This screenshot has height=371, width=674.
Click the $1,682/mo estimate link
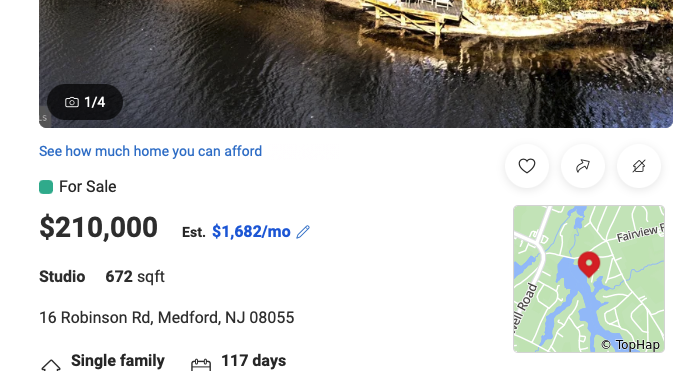(251, 232)
